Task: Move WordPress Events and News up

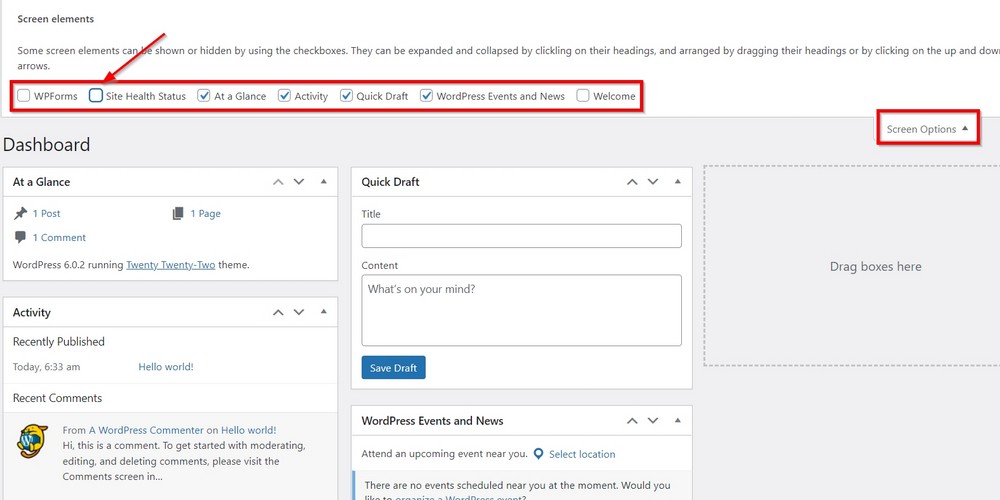Action: point(632,421)
